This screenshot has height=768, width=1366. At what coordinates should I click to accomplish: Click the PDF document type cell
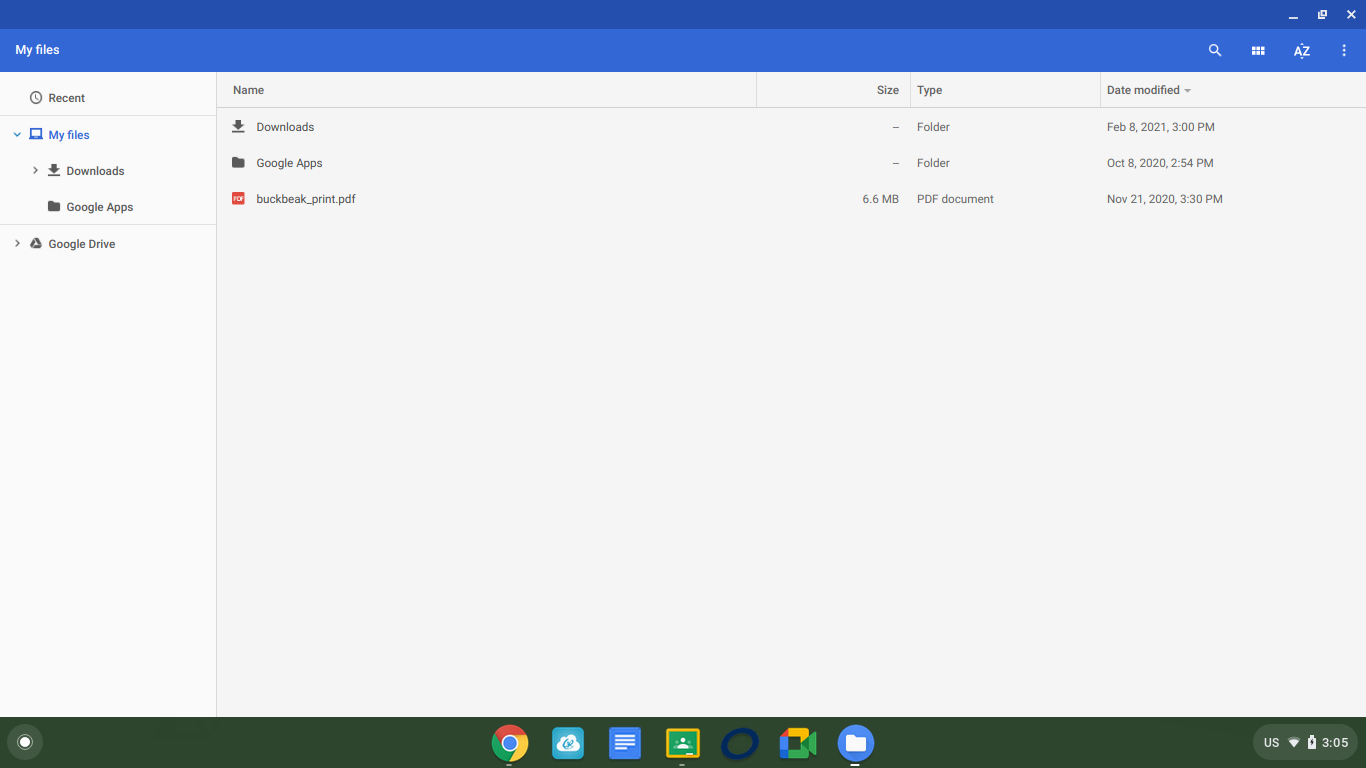(x=955, y=199)
